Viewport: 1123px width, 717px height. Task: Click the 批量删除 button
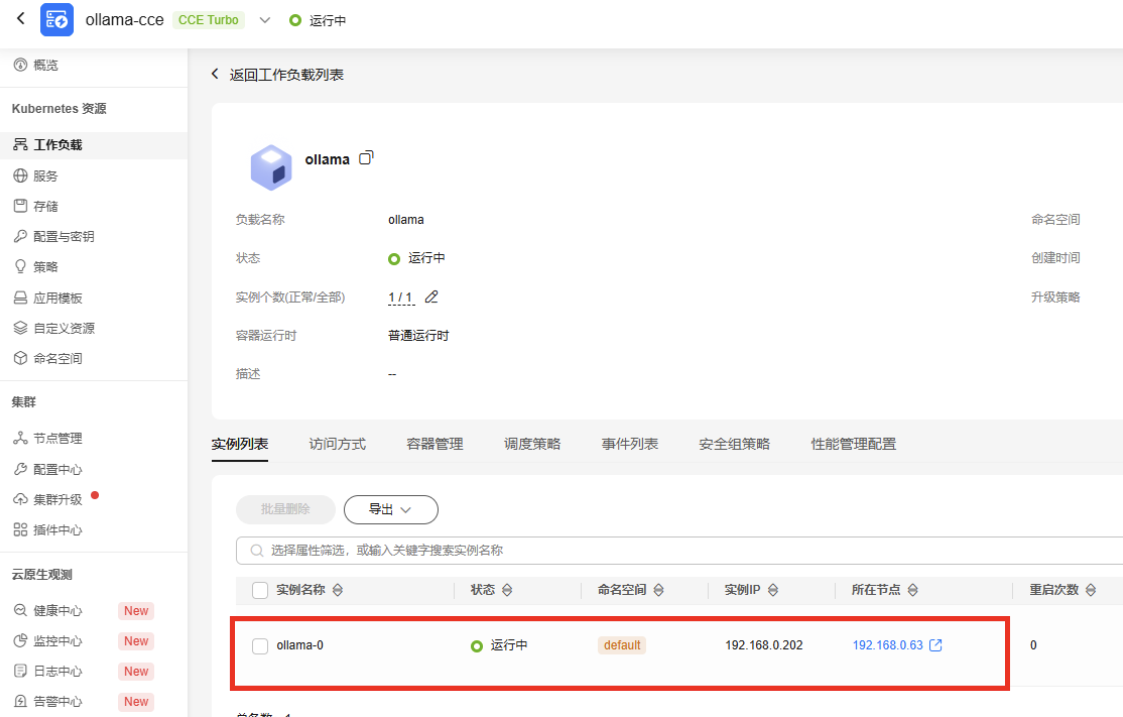(286, 509)
